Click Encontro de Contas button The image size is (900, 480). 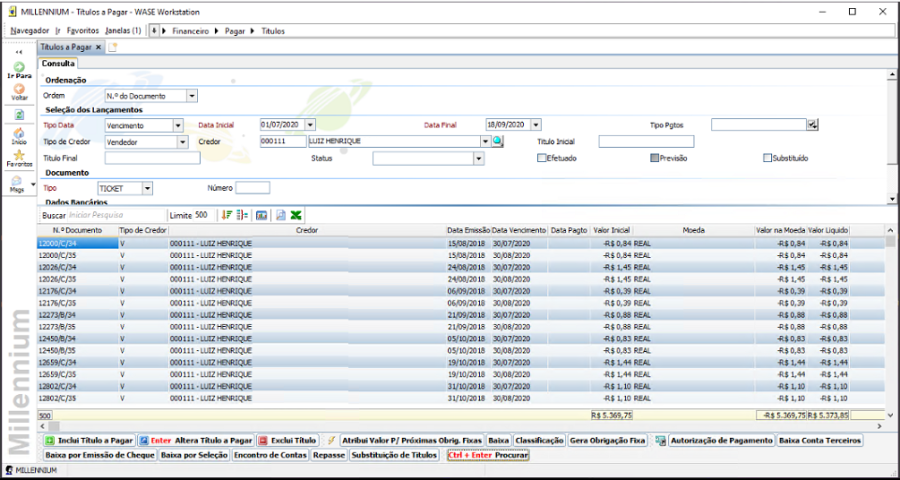(270, 455)
